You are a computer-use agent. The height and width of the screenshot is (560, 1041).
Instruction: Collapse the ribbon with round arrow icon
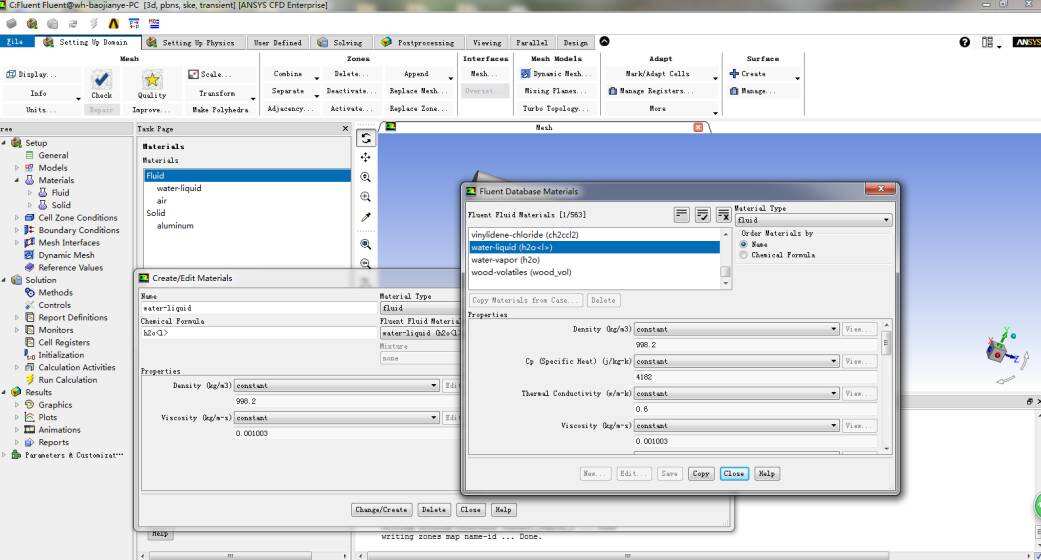click(604, 41)
